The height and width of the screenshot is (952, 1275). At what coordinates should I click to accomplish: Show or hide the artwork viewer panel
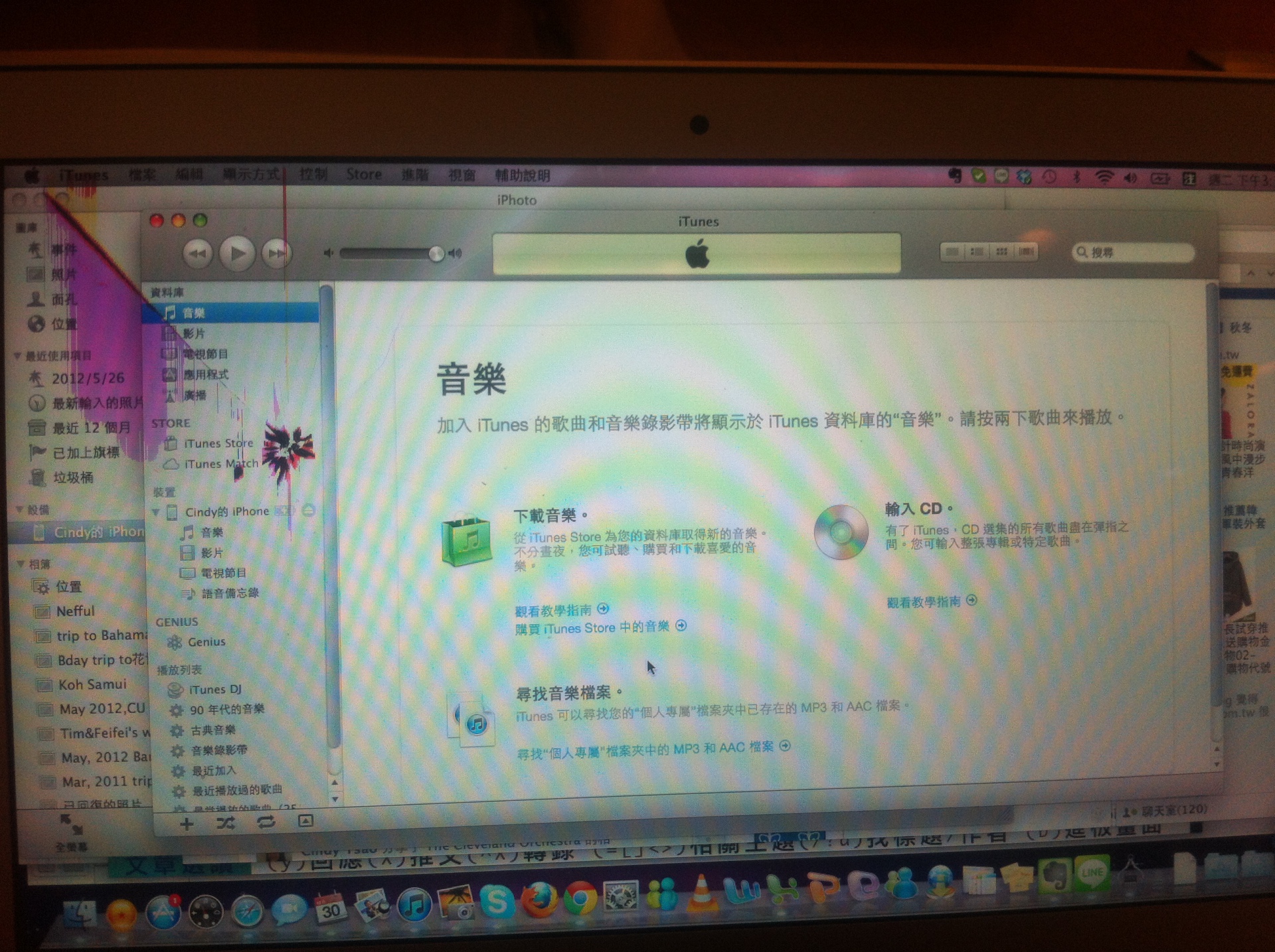305,821
